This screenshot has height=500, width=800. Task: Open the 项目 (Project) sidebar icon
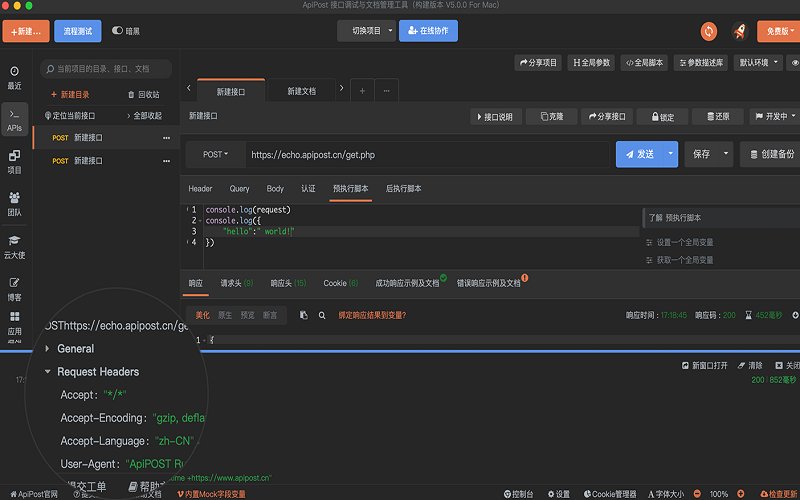click(14, 161)
